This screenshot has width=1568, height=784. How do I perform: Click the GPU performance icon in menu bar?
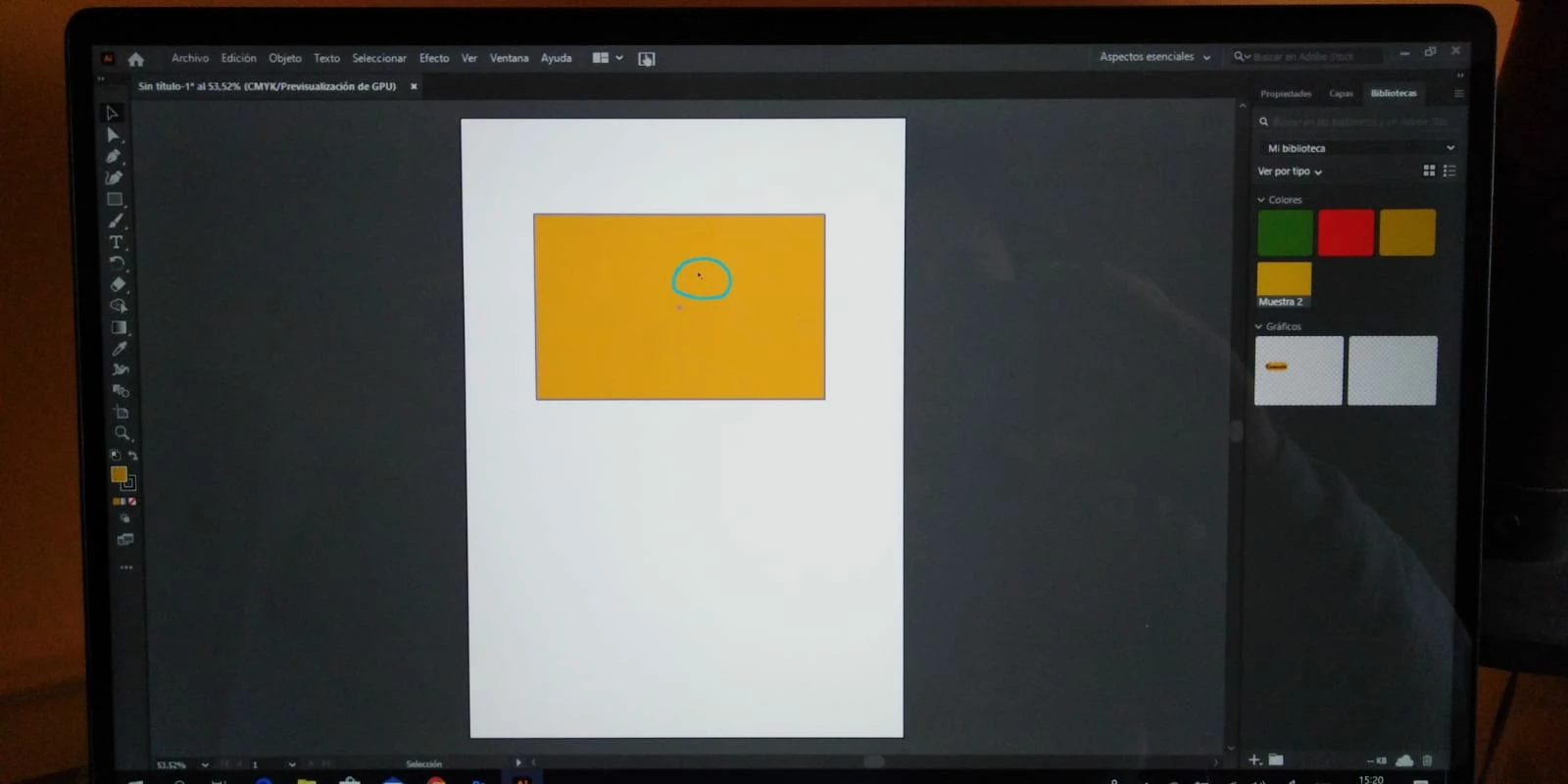click(647, 59)
